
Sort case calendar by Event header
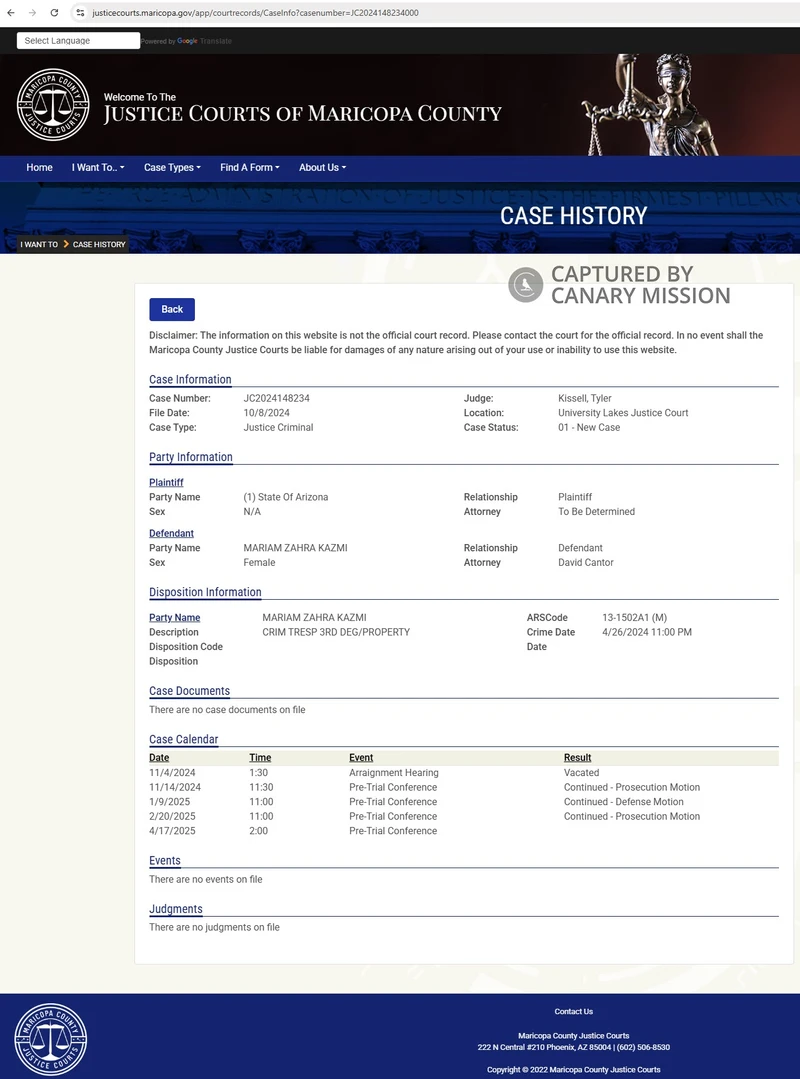pyautogui.click(x=361, y=758)
